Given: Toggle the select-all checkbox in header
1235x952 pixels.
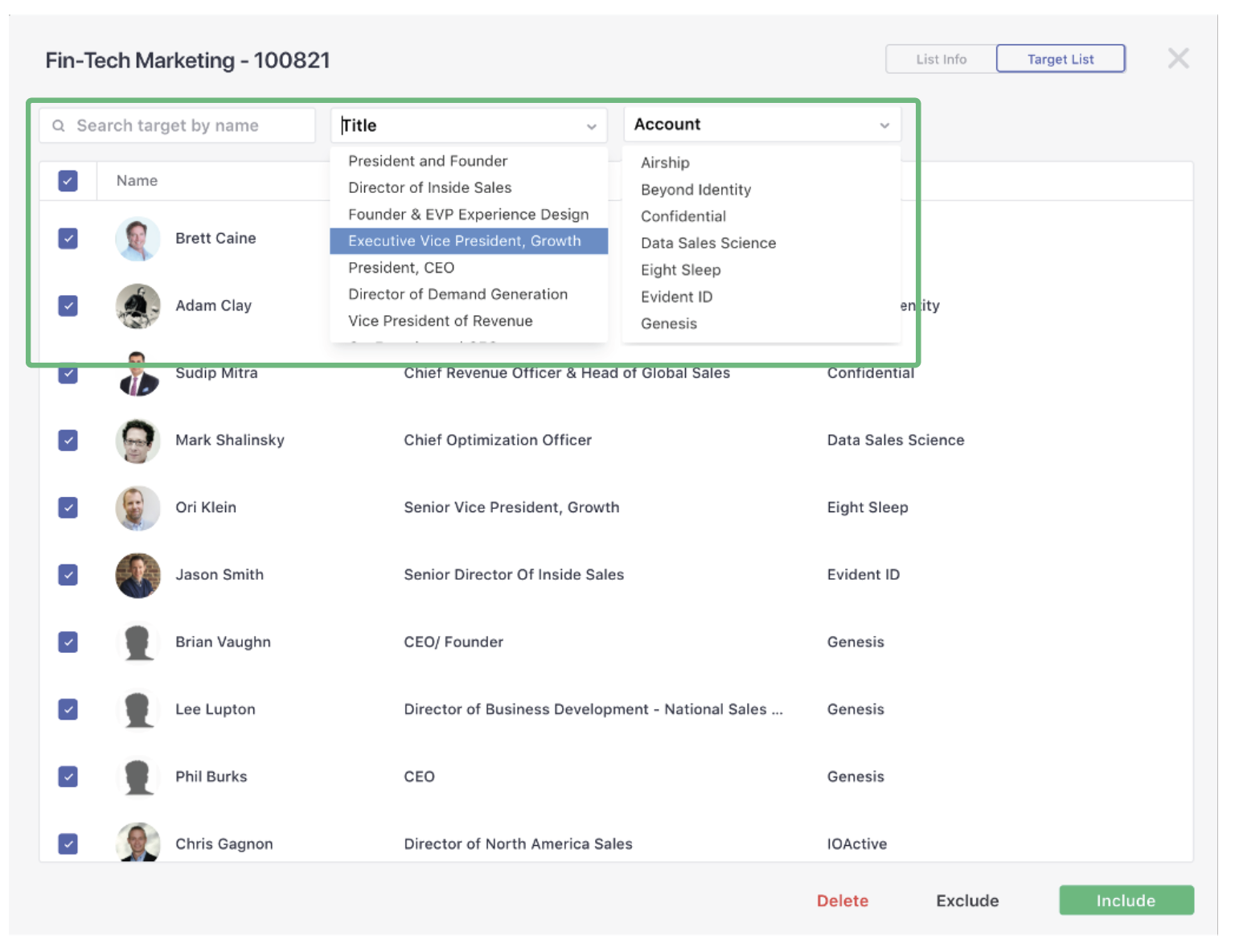Looking at the screenshot, I should (x=68, y=181).
